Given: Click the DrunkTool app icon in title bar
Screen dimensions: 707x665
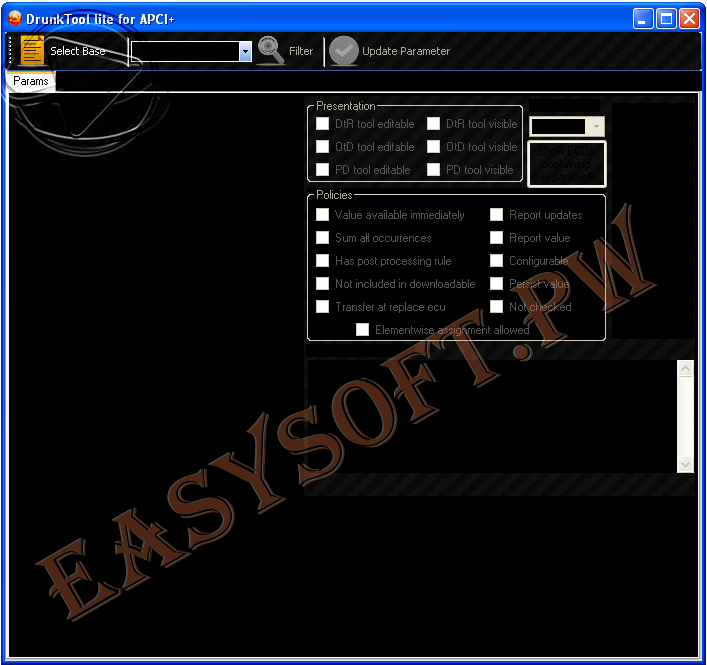Looking at the screenshot, I should coord(15,18).
